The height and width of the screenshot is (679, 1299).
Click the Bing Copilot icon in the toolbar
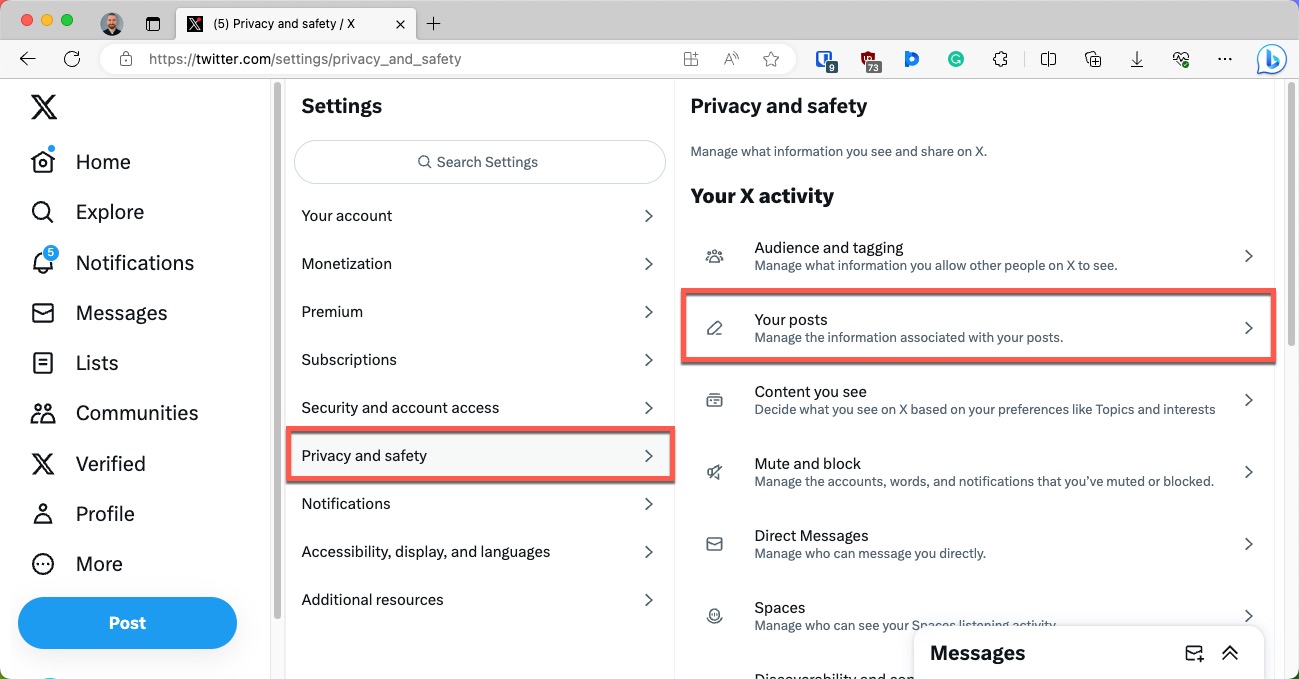click(x=1270, y=59)
